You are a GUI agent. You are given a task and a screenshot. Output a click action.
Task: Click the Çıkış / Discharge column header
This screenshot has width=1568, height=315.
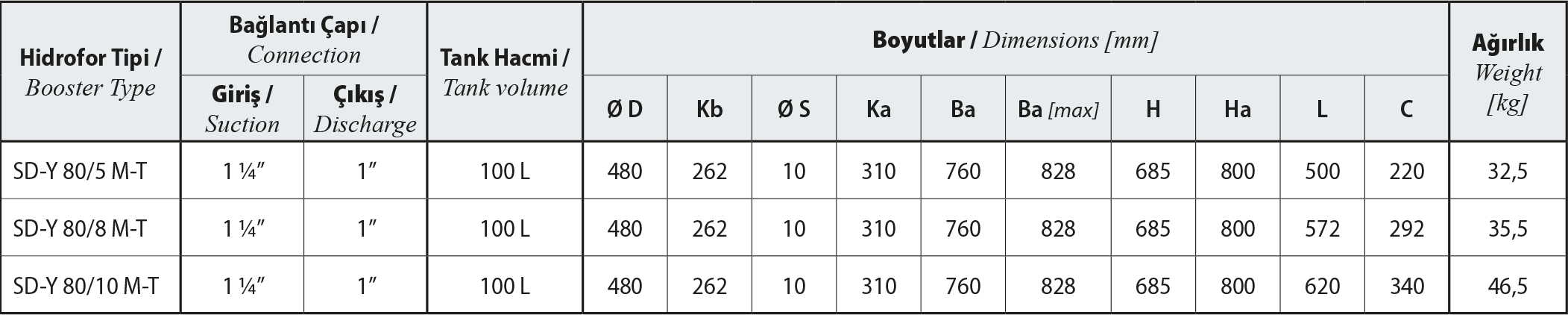pos(365,109)
